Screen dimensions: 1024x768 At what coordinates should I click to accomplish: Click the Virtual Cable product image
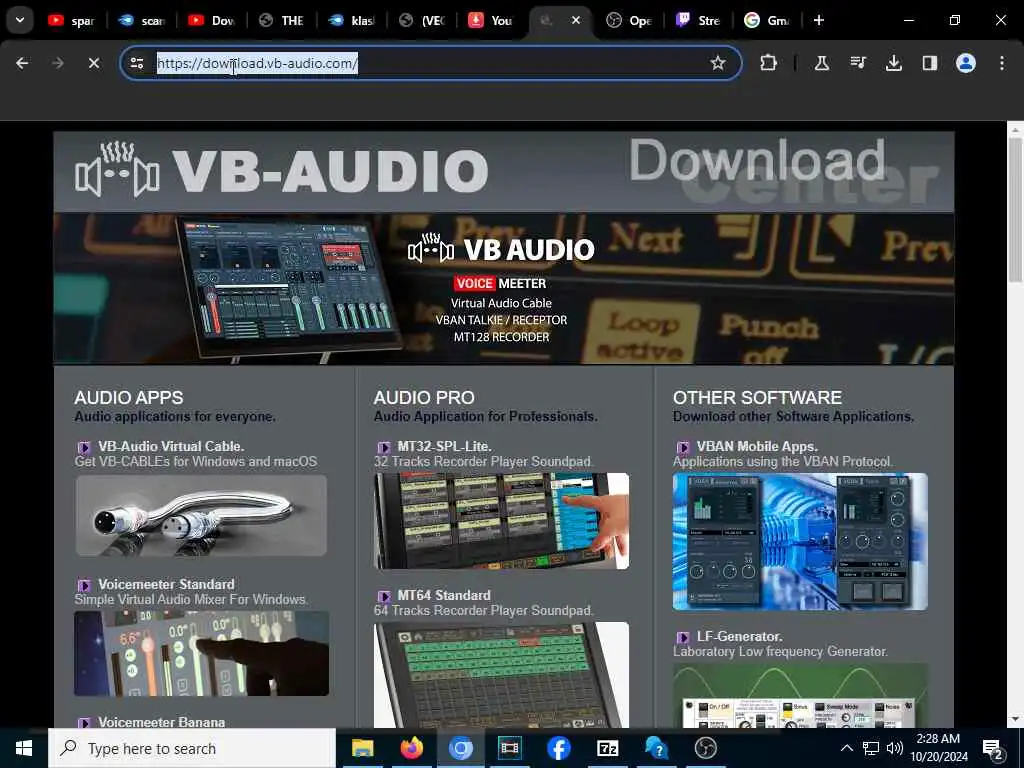point(201,516)
